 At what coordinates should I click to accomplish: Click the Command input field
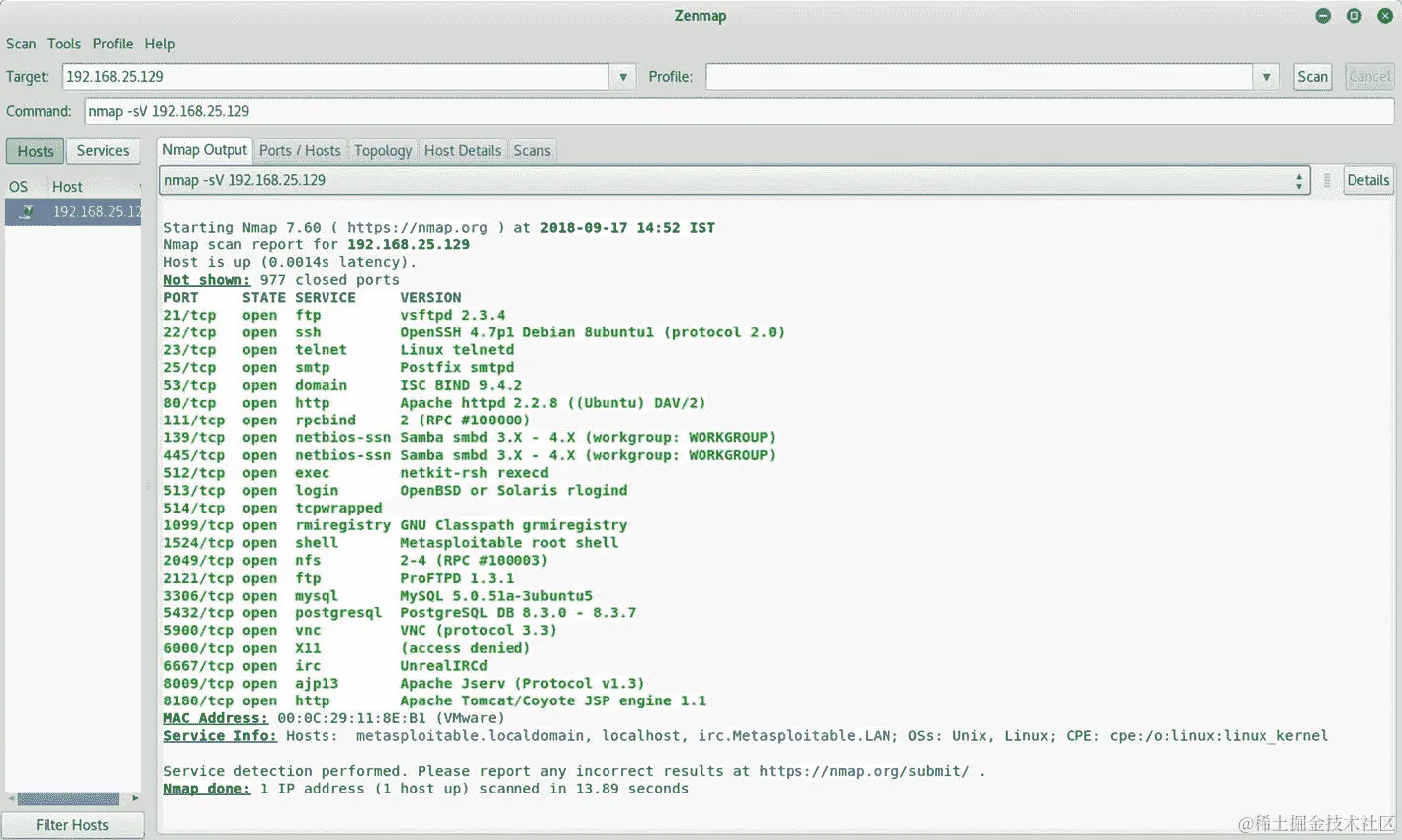click(739, 111)
